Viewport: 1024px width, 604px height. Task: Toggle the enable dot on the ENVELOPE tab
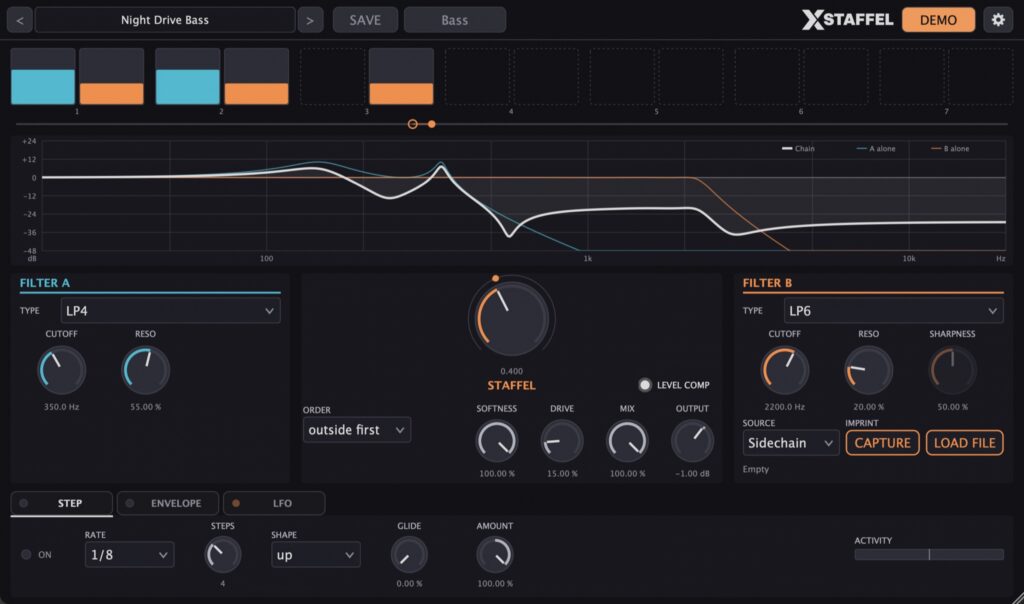point(129,503)
